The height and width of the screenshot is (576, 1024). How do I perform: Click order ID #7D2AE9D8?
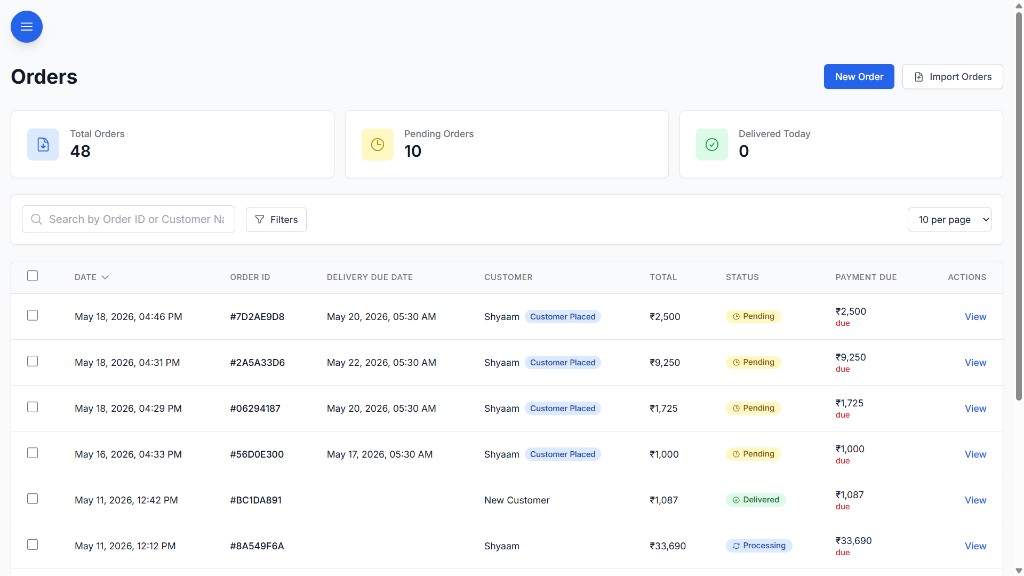pos(257,317)
